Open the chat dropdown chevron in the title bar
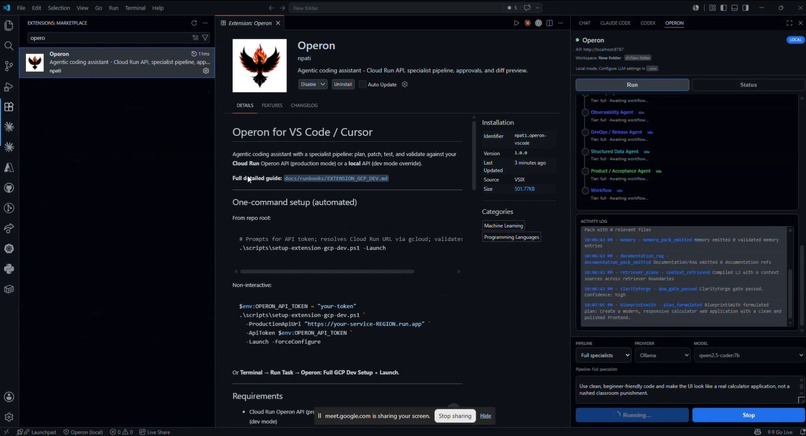This screenshot has height=436, width=806. click(538, 8)
